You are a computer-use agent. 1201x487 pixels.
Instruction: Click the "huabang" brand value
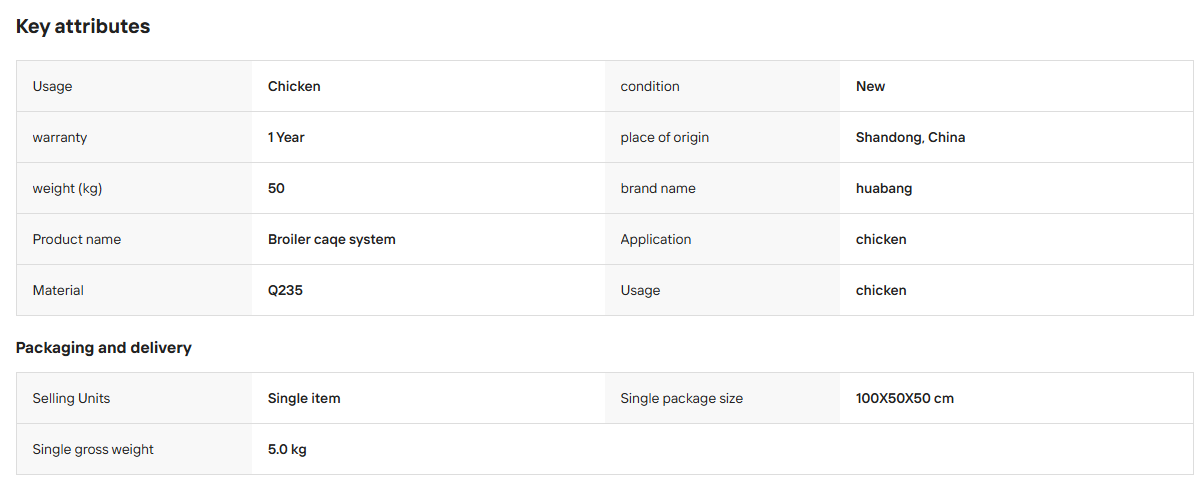tap(884, 188)
